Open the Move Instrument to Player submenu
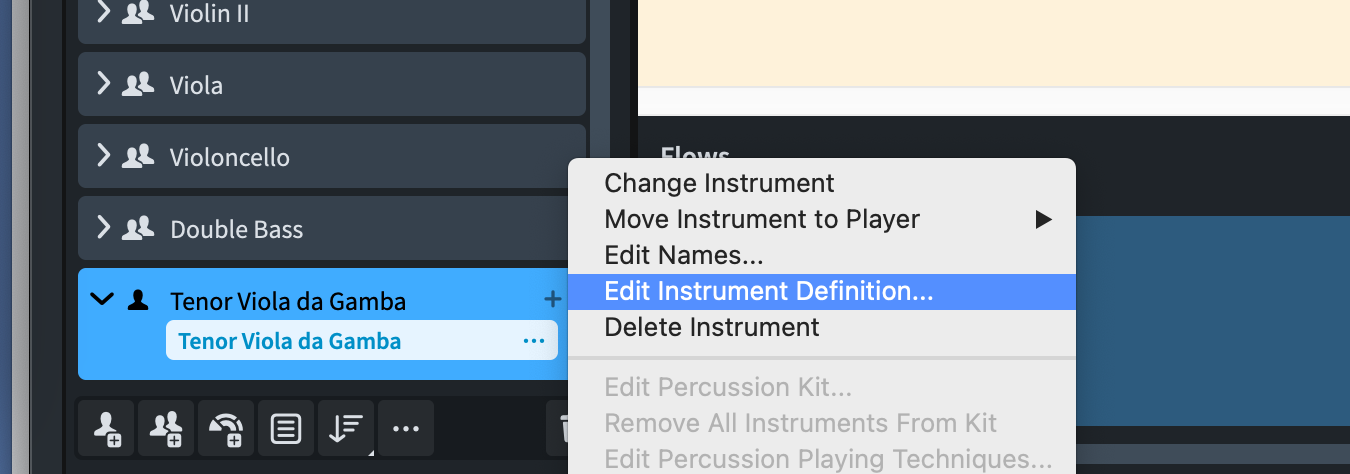 [762, 219]
